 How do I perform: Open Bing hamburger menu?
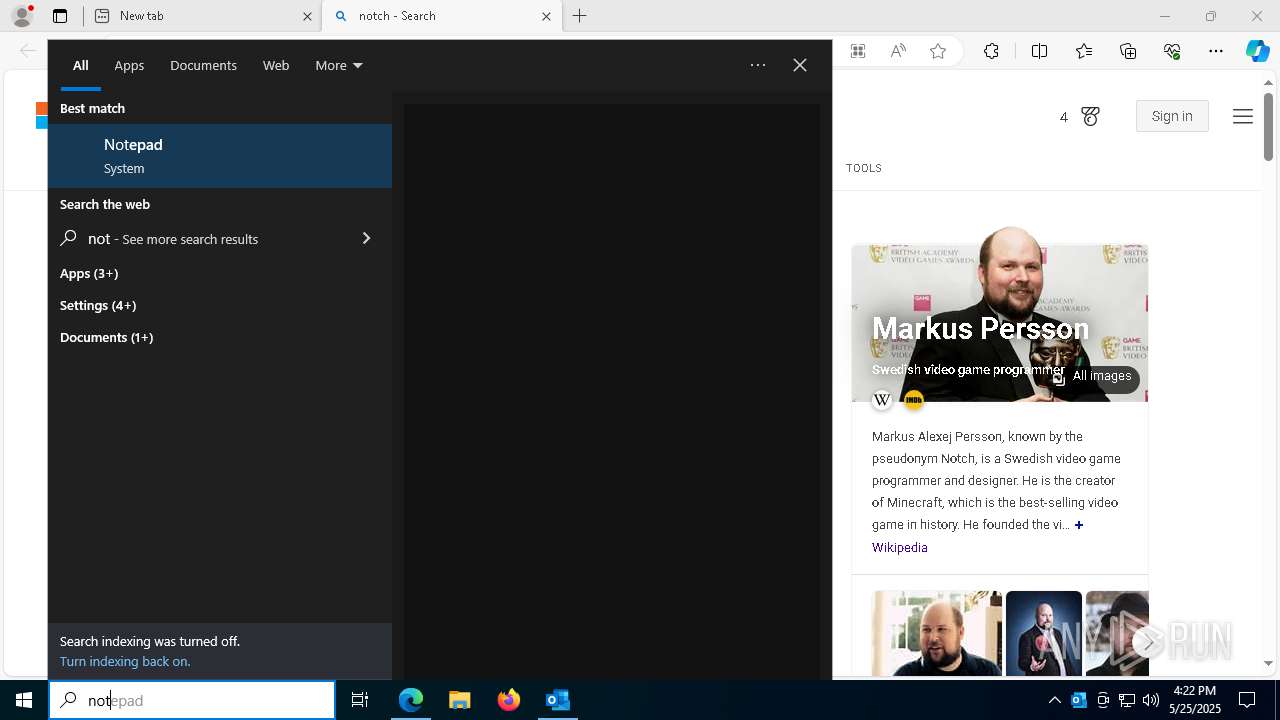[x=1243, y=116]
